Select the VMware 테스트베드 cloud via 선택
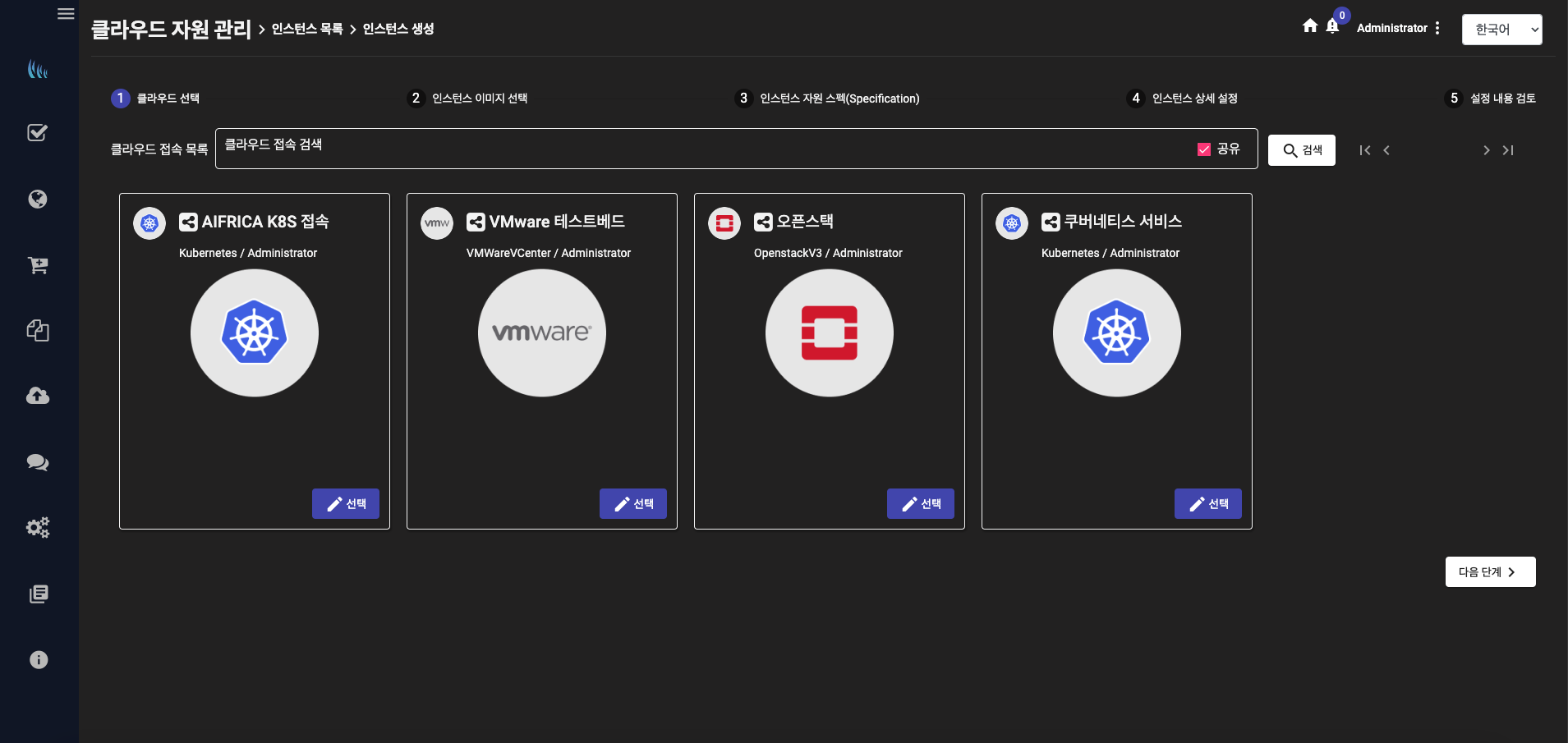The width and height of the screenshot is (1568, 743). coord(633,504)
